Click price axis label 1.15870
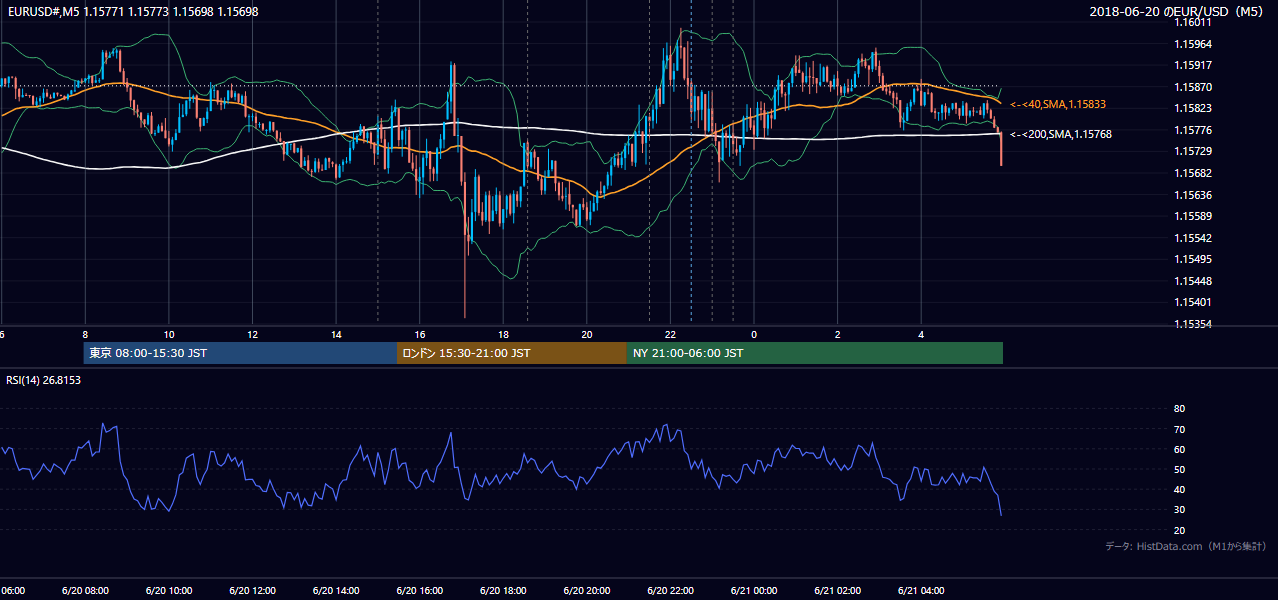Image resolution: width=1278 pixels, height=600 pixels. (1193, 87)
